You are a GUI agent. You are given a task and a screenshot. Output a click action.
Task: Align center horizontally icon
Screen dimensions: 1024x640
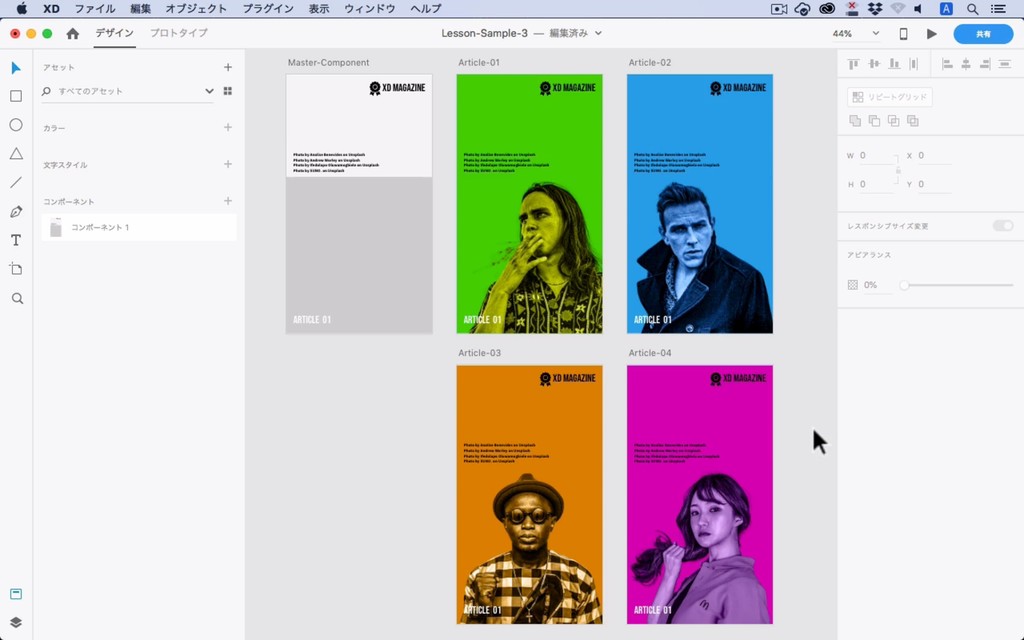[966, 64]
